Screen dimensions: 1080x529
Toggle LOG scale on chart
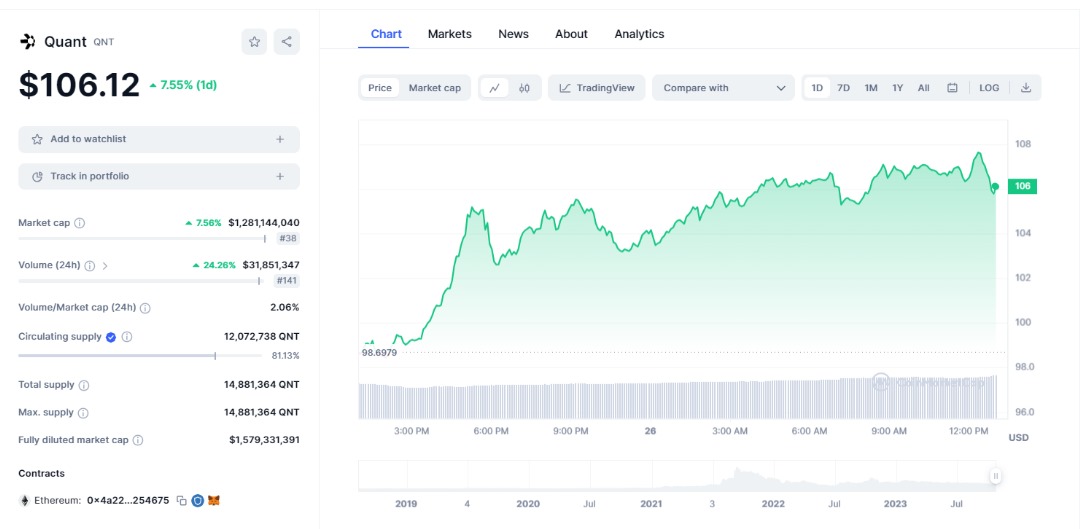click(x=989, y=87)
